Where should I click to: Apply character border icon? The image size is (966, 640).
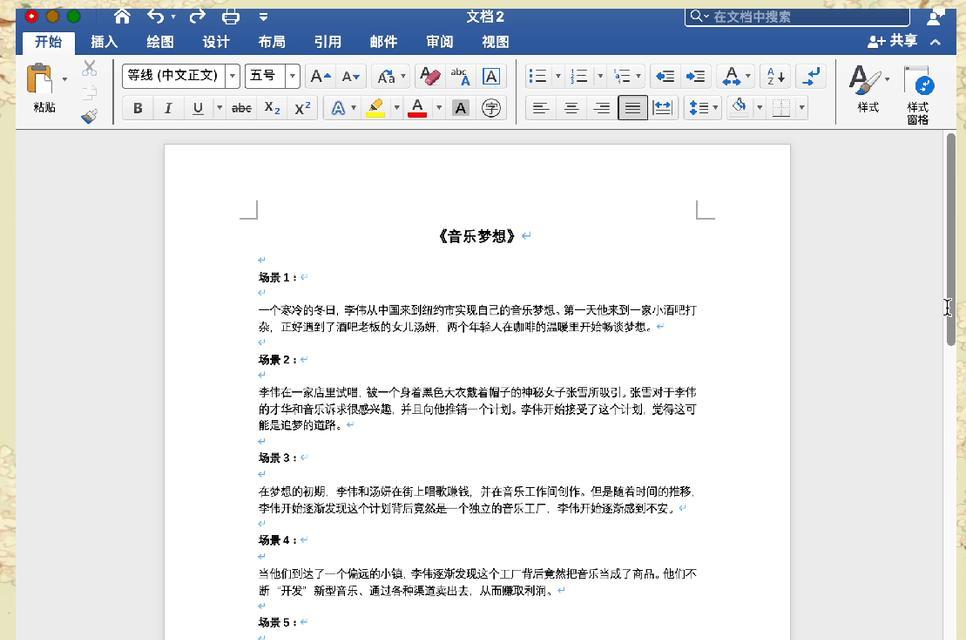pos(491,76)
